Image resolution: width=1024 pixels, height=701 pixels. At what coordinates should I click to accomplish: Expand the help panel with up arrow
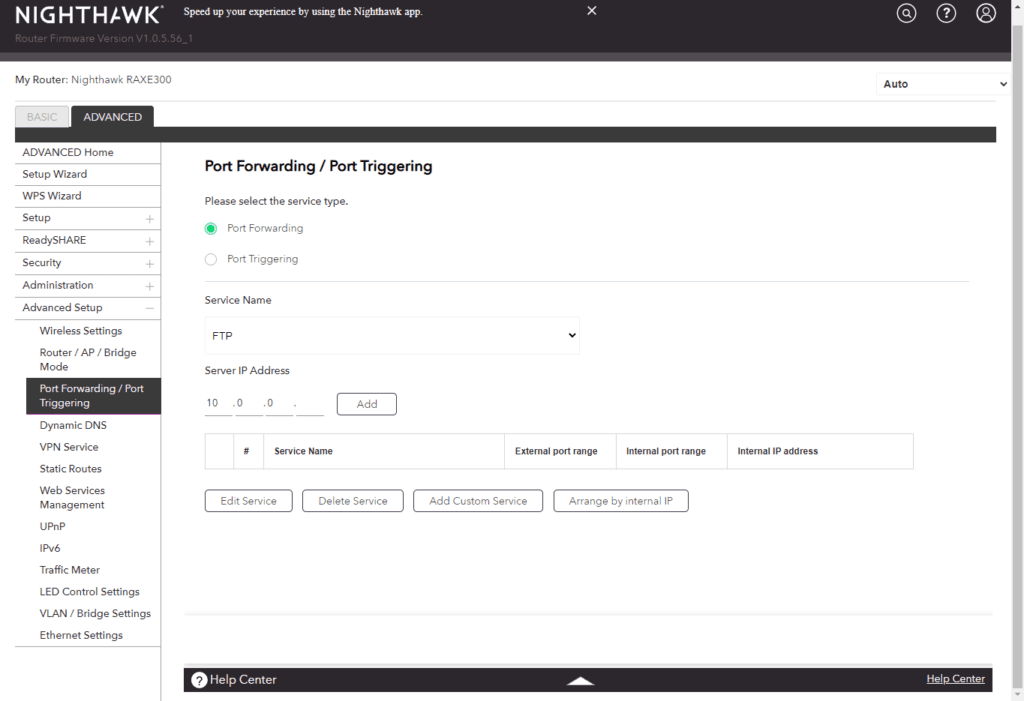tap(581, 680)
